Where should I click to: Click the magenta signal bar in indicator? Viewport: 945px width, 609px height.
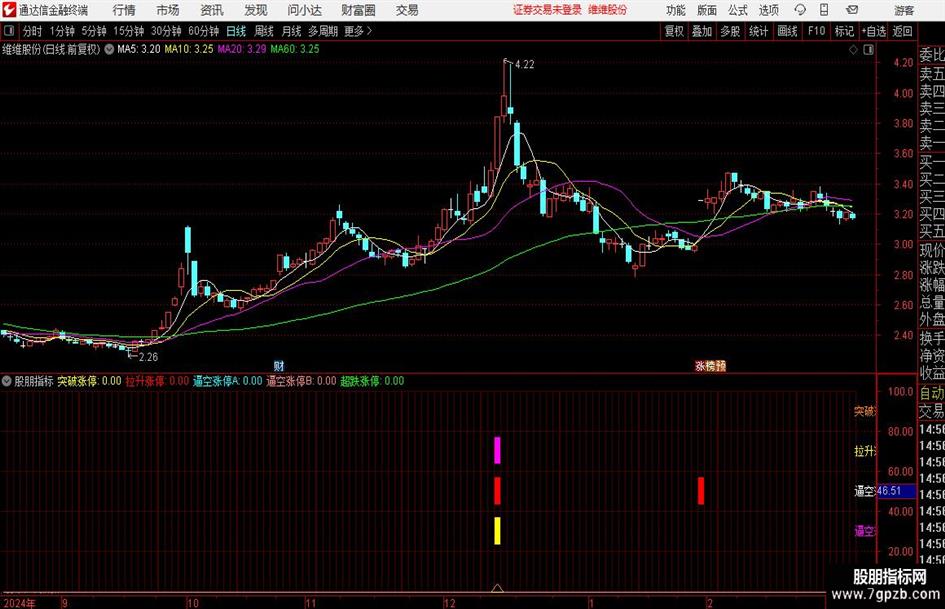tap(497, 450)
